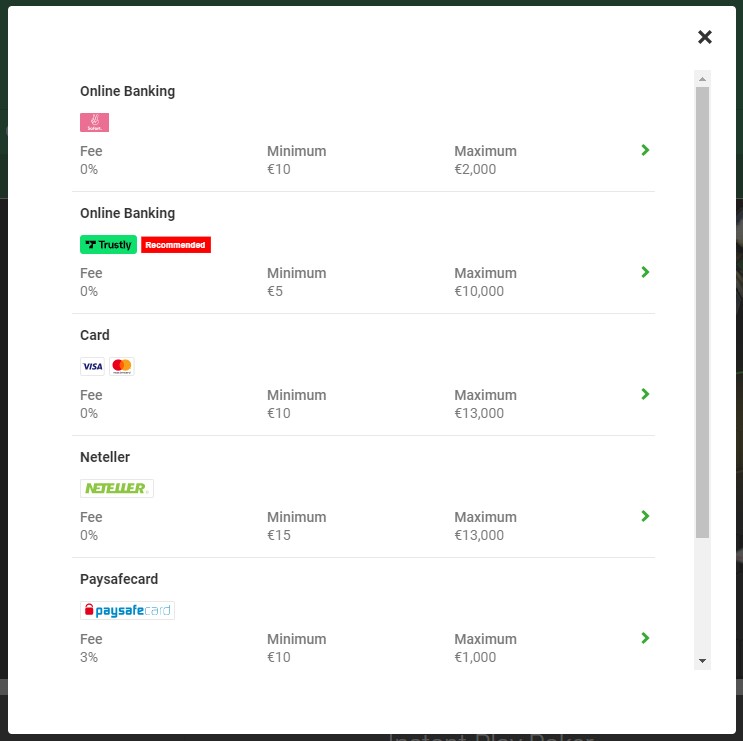The image size is (743, 741).
Task: Select the green Trustly logo
Action: tap(108, 245)
